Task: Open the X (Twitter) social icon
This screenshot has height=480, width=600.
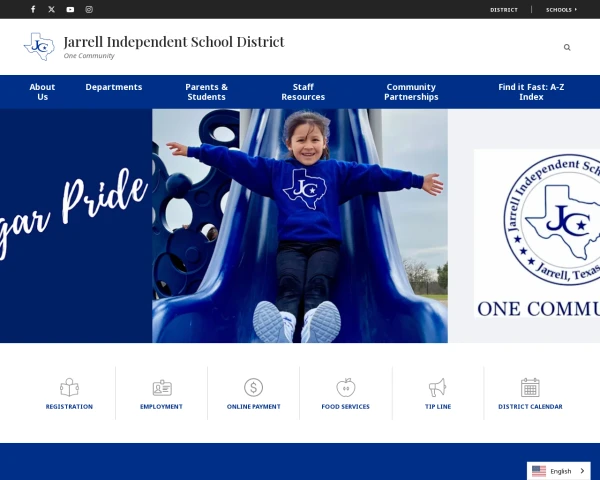Action: [x=52, y=9]
